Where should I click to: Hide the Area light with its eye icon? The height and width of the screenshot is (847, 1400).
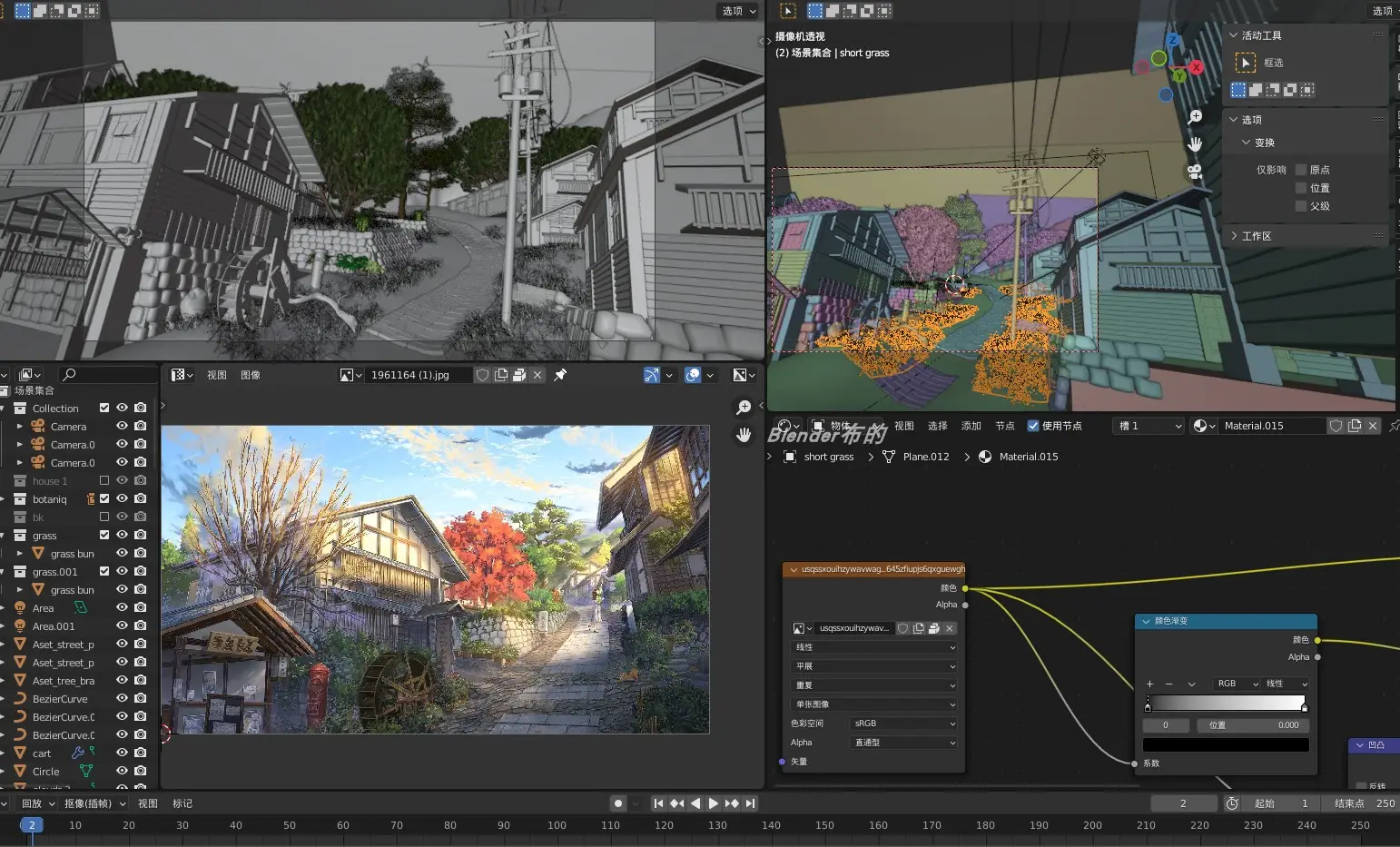tap(122, 608)
